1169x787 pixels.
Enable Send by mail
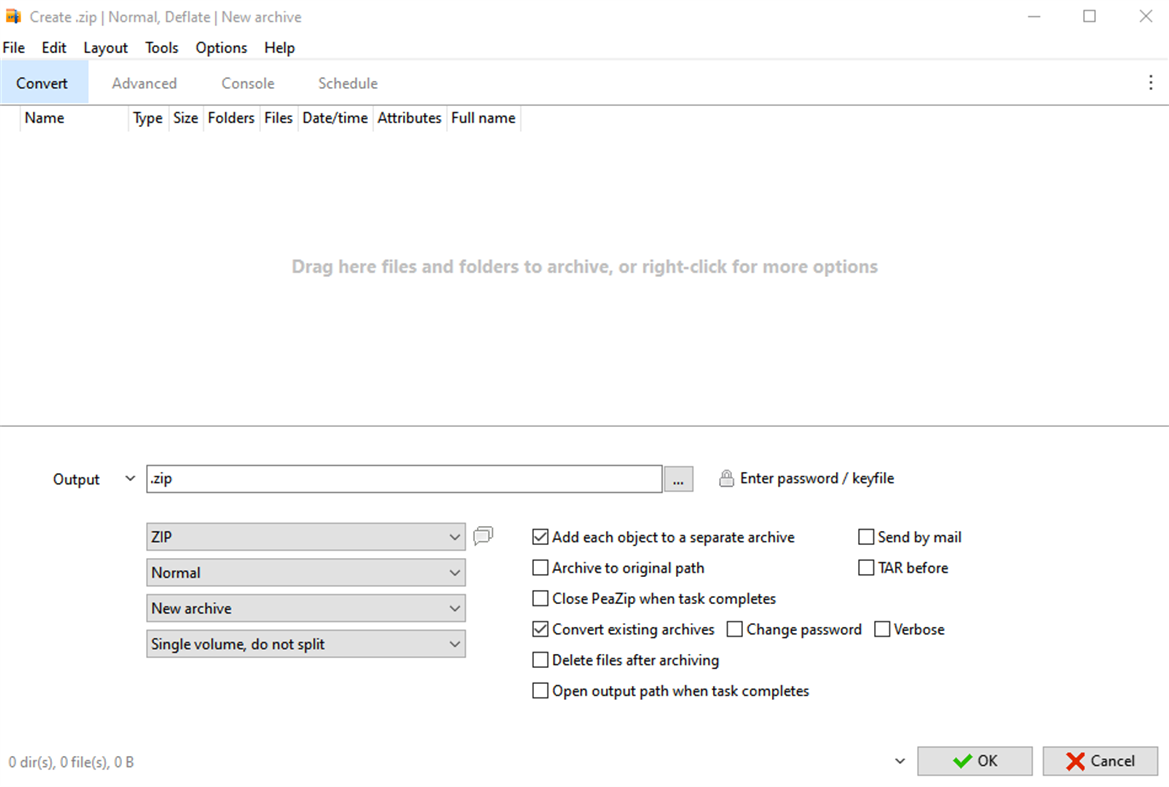pos(865,537)
